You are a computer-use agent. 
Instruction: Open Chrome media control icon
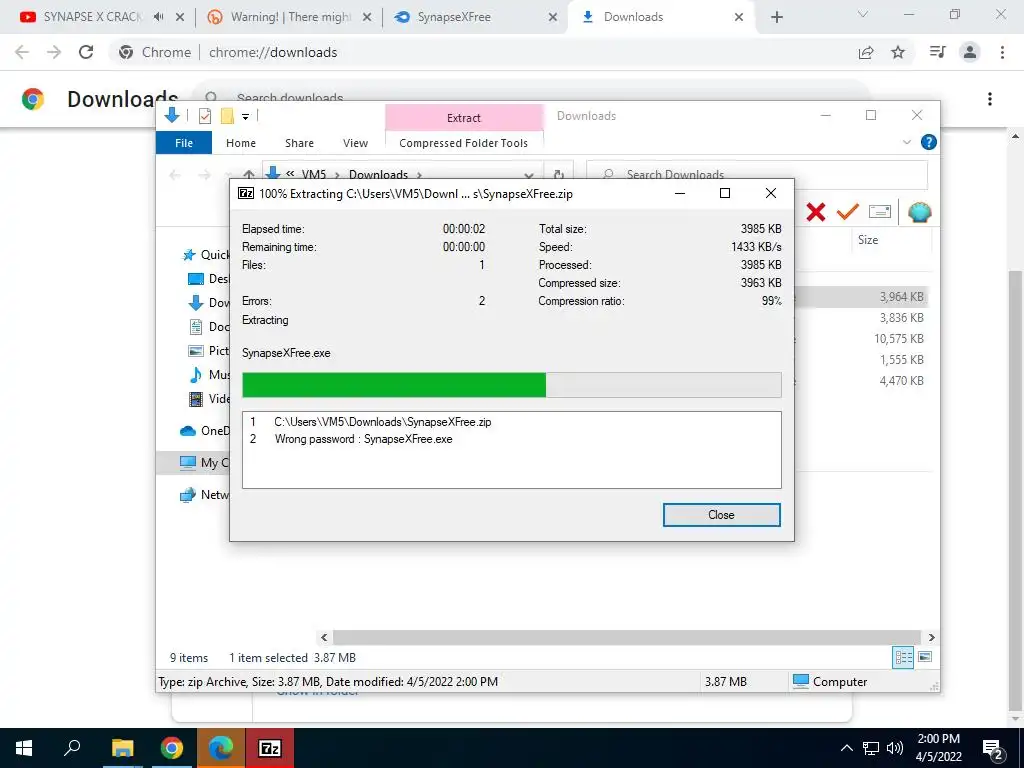coord(938,52)
